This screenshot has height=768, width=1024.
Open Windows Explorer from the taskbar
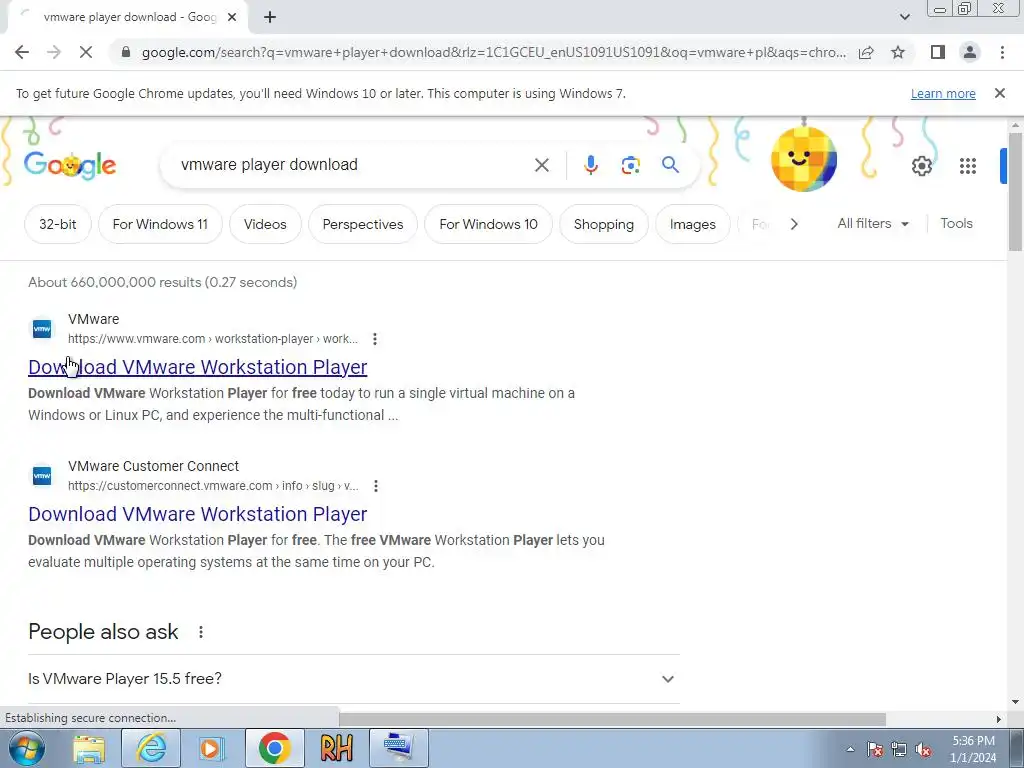pyautogui.click(x=89, y=748)
